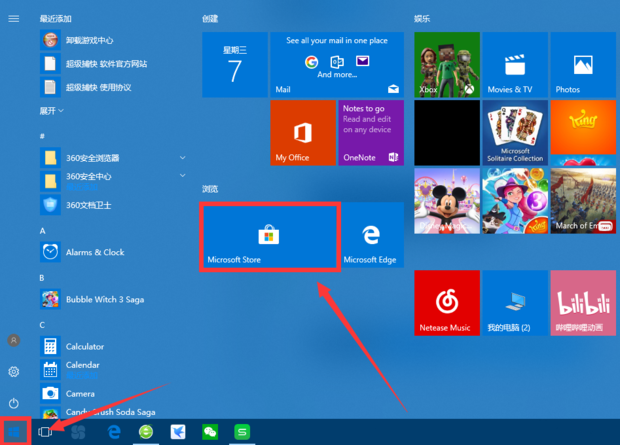The width and height of the screenshot is (620, 445).
Task: Click the A letter group header
Action: pos(42,231)
